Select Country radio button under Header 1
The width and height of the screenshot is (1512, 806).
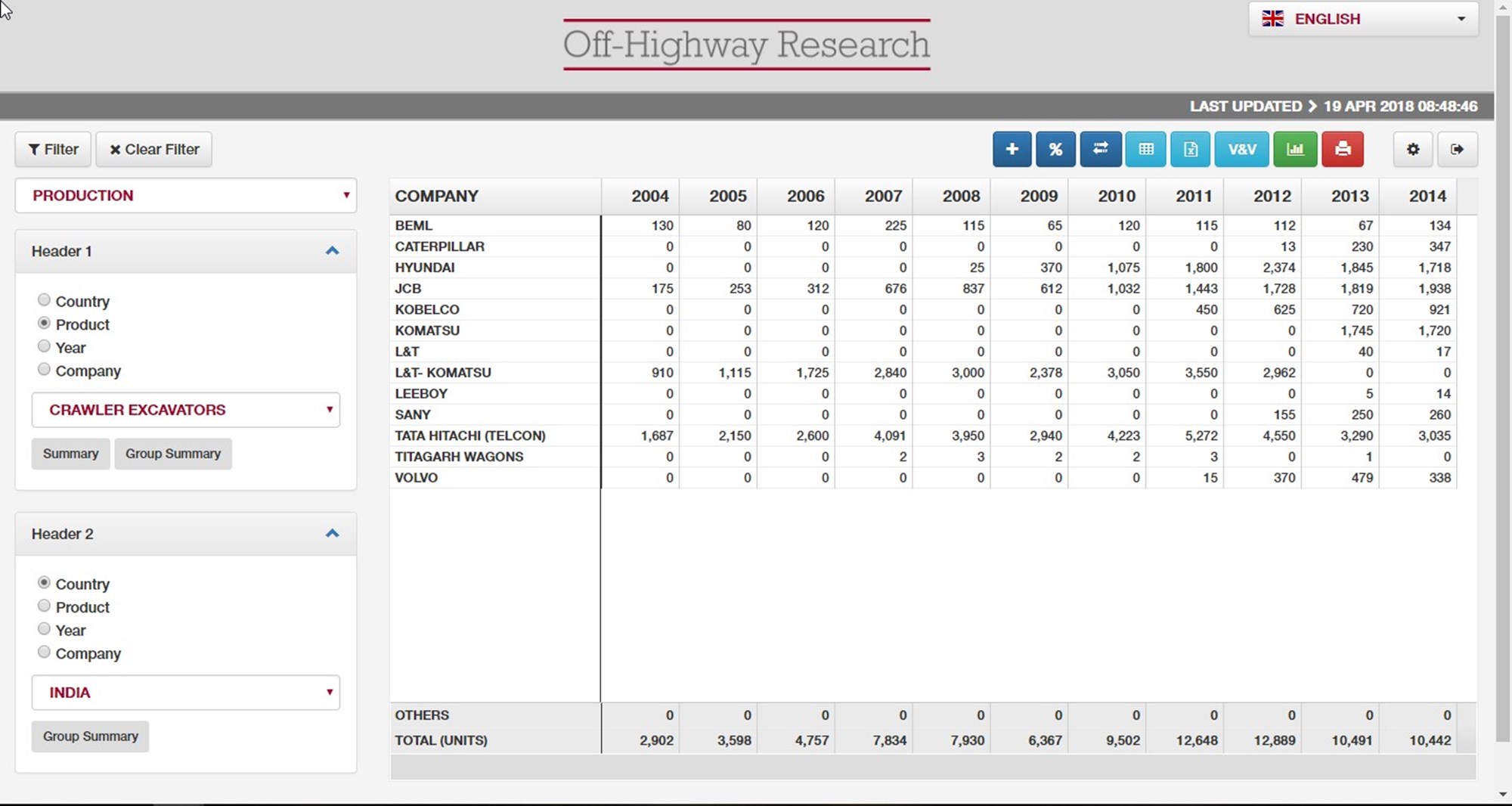[x=44, y=300]
